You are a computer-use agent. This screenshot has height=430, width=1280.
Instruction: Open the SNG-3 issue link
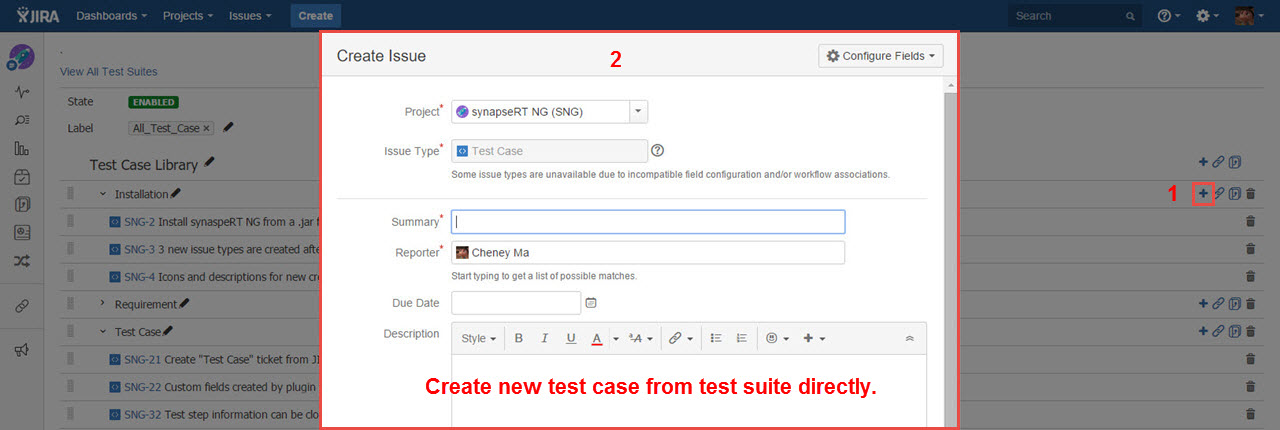click(x=139, y=249)
